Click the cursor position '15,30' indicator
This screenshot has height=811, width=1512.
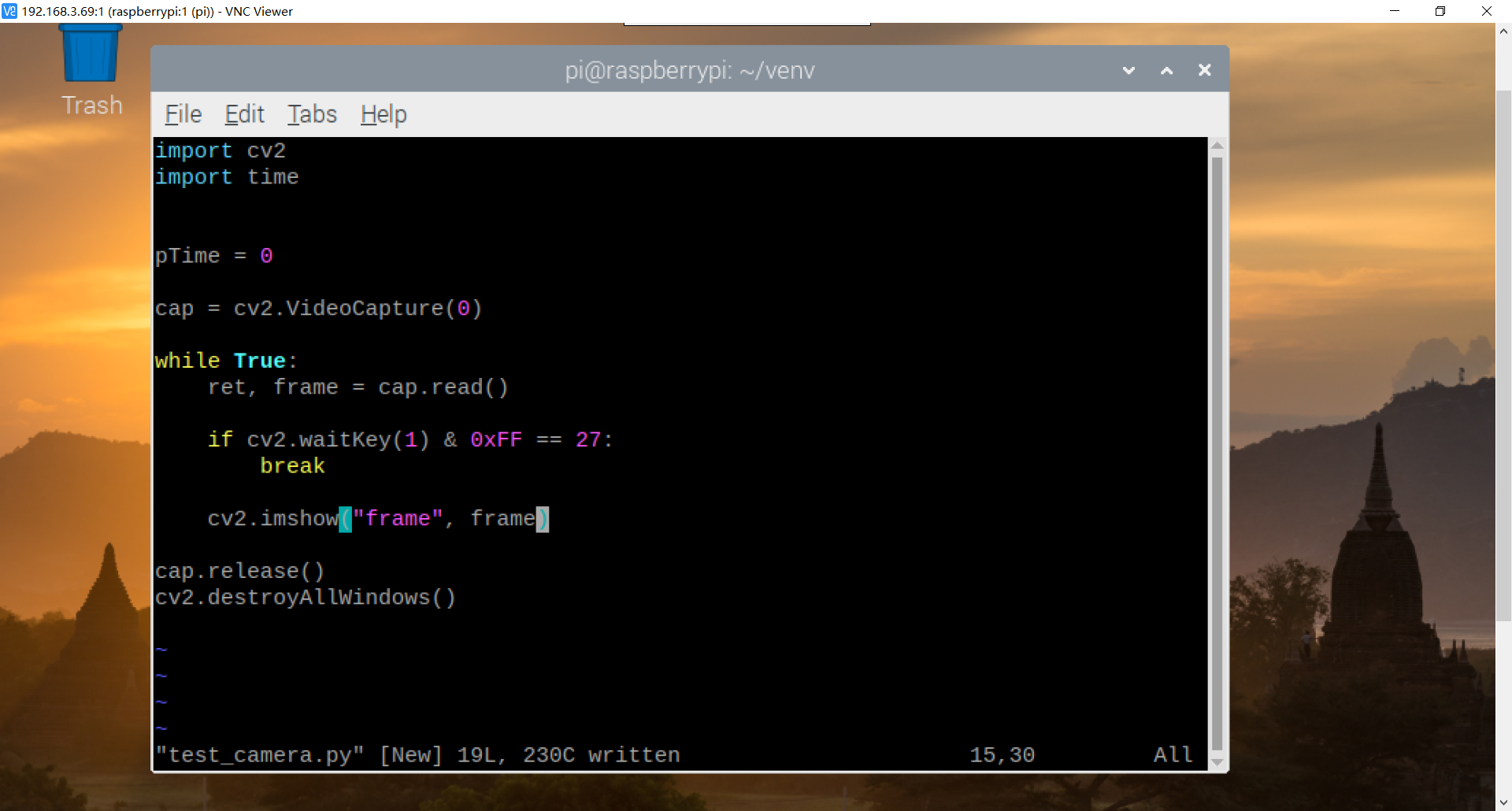pos(1002,755)
